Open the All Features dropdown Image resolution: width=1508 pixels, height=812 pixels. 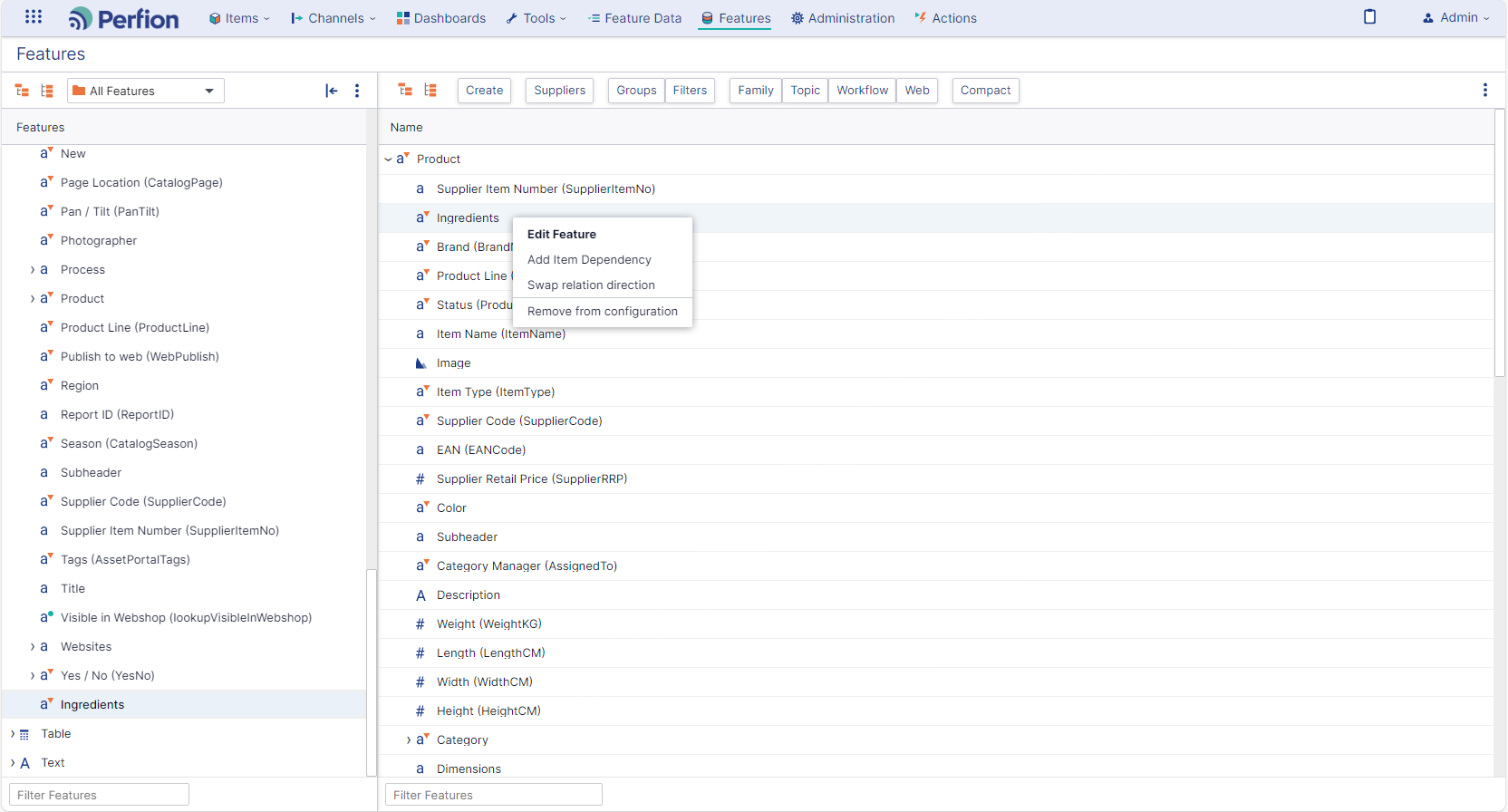click(146, 91)
